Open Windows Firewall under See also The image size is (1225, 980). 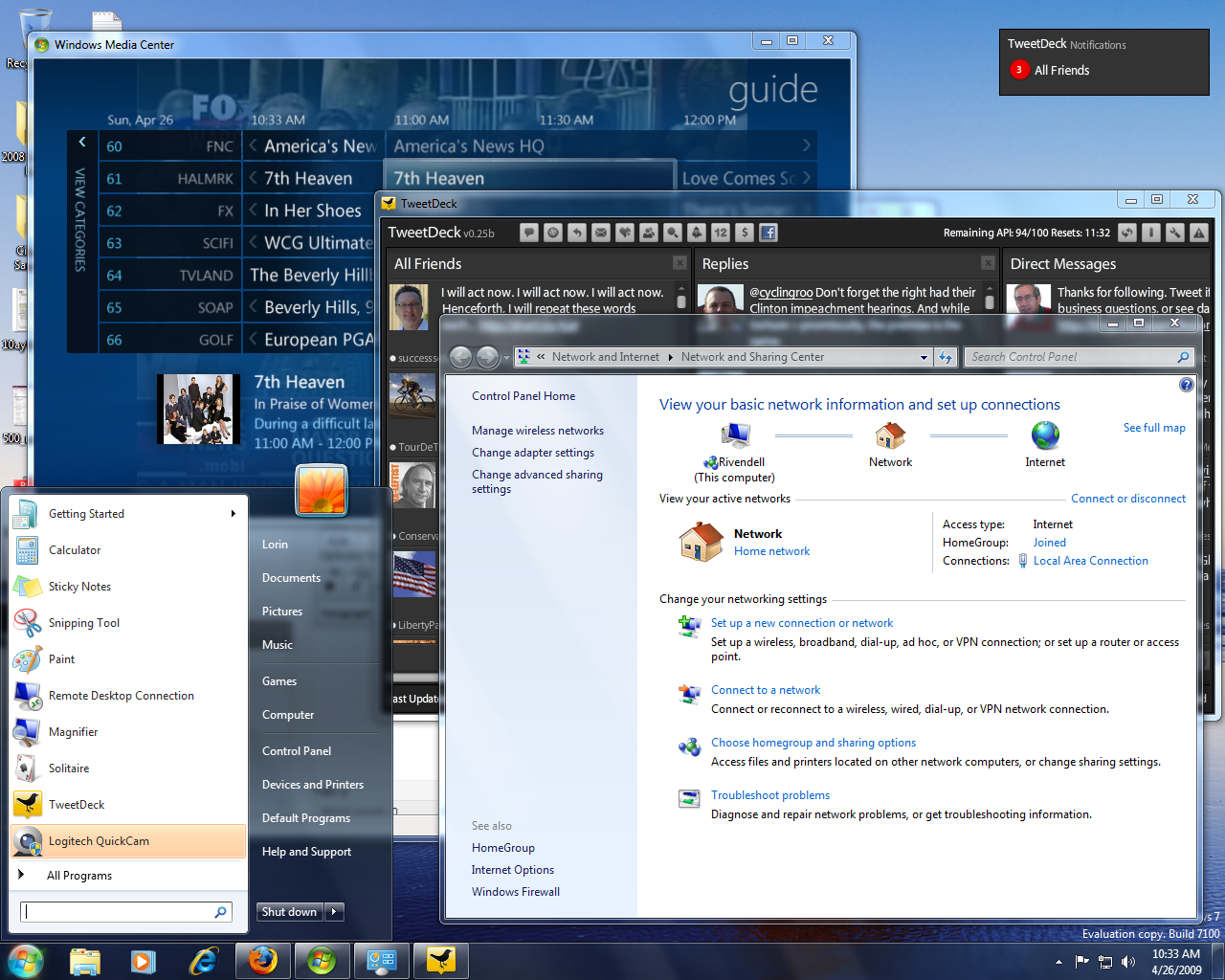click(516, 892)
